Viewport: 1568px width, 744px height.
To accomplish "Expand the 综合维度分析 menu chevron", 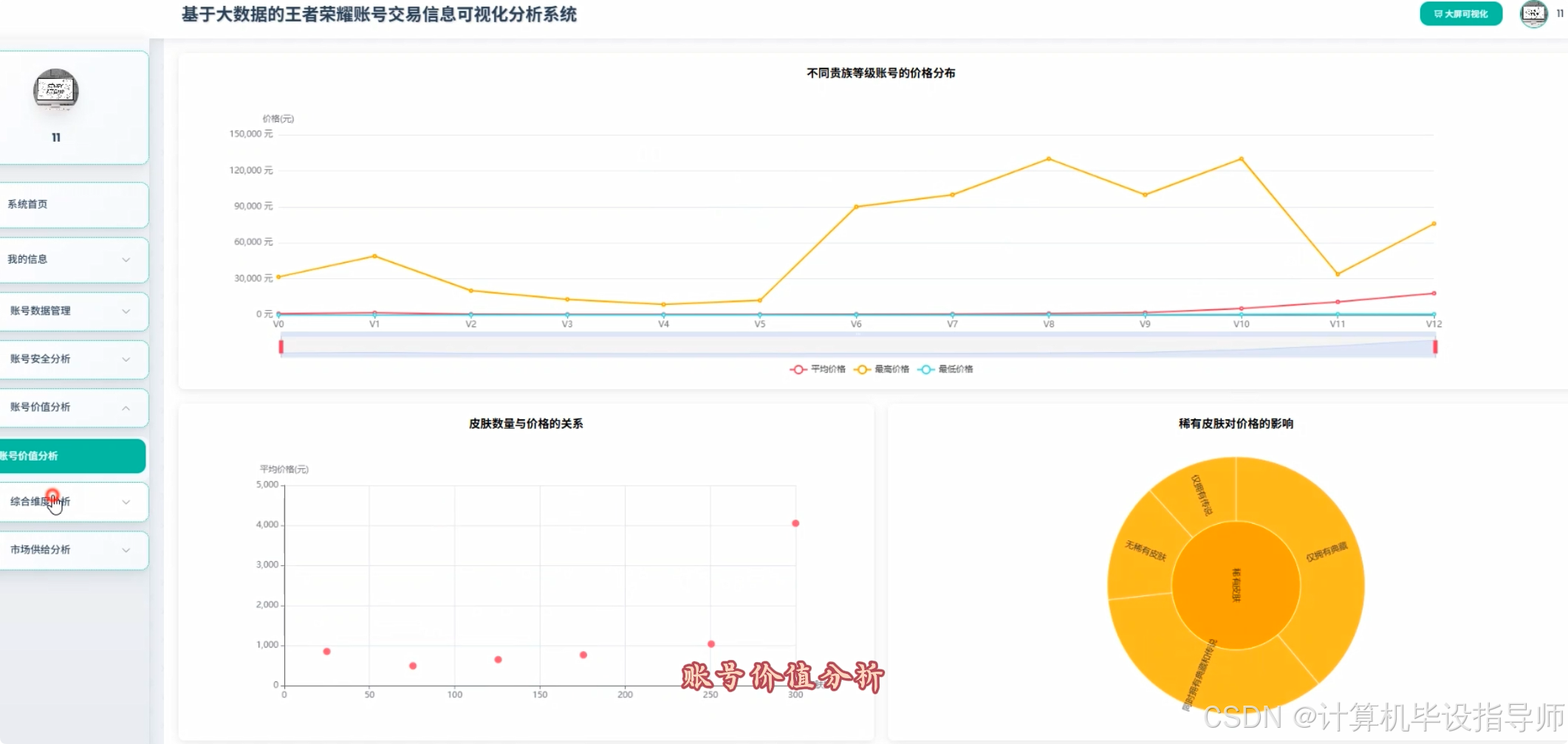I will coord(126,502).
